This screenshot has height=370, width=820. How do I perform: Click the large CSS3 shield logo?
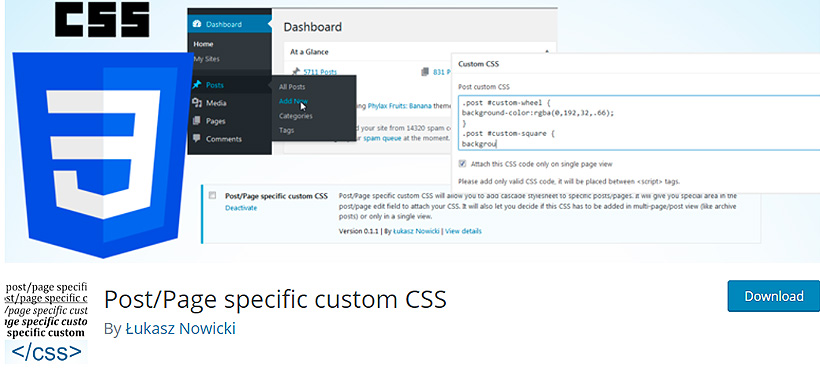point(102,154)
